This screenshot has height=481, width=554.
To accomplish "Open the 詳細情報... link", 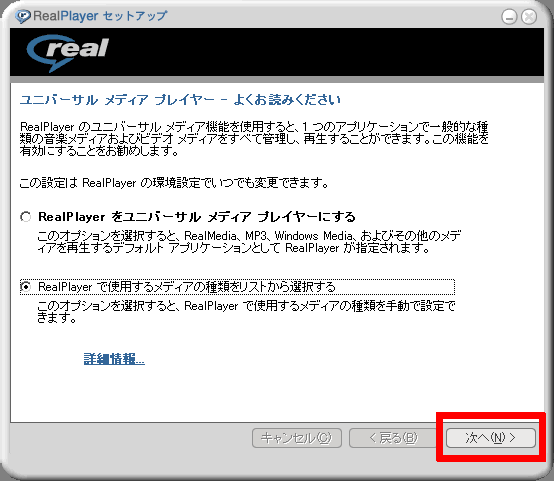I will click(114, 359).
